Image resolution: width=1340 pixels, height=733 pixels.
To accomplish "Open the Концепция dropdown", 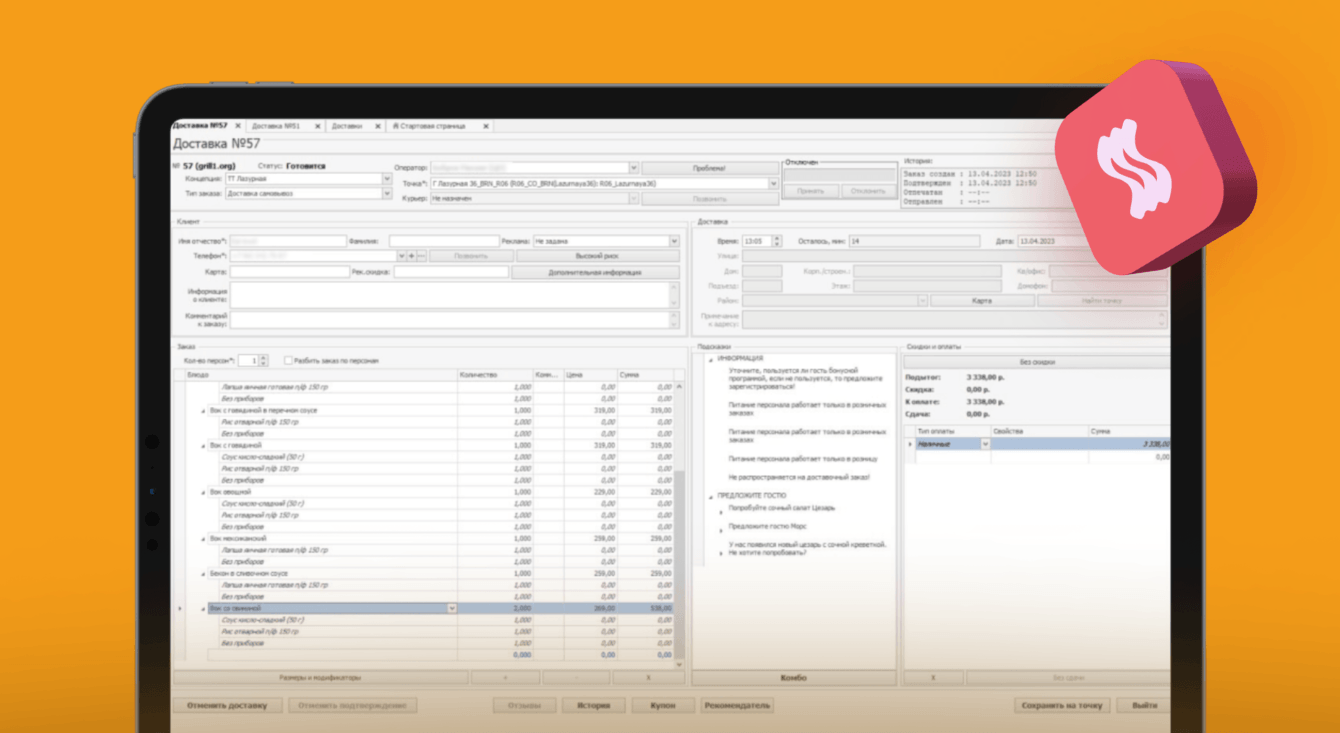I will tap(387, 179).
